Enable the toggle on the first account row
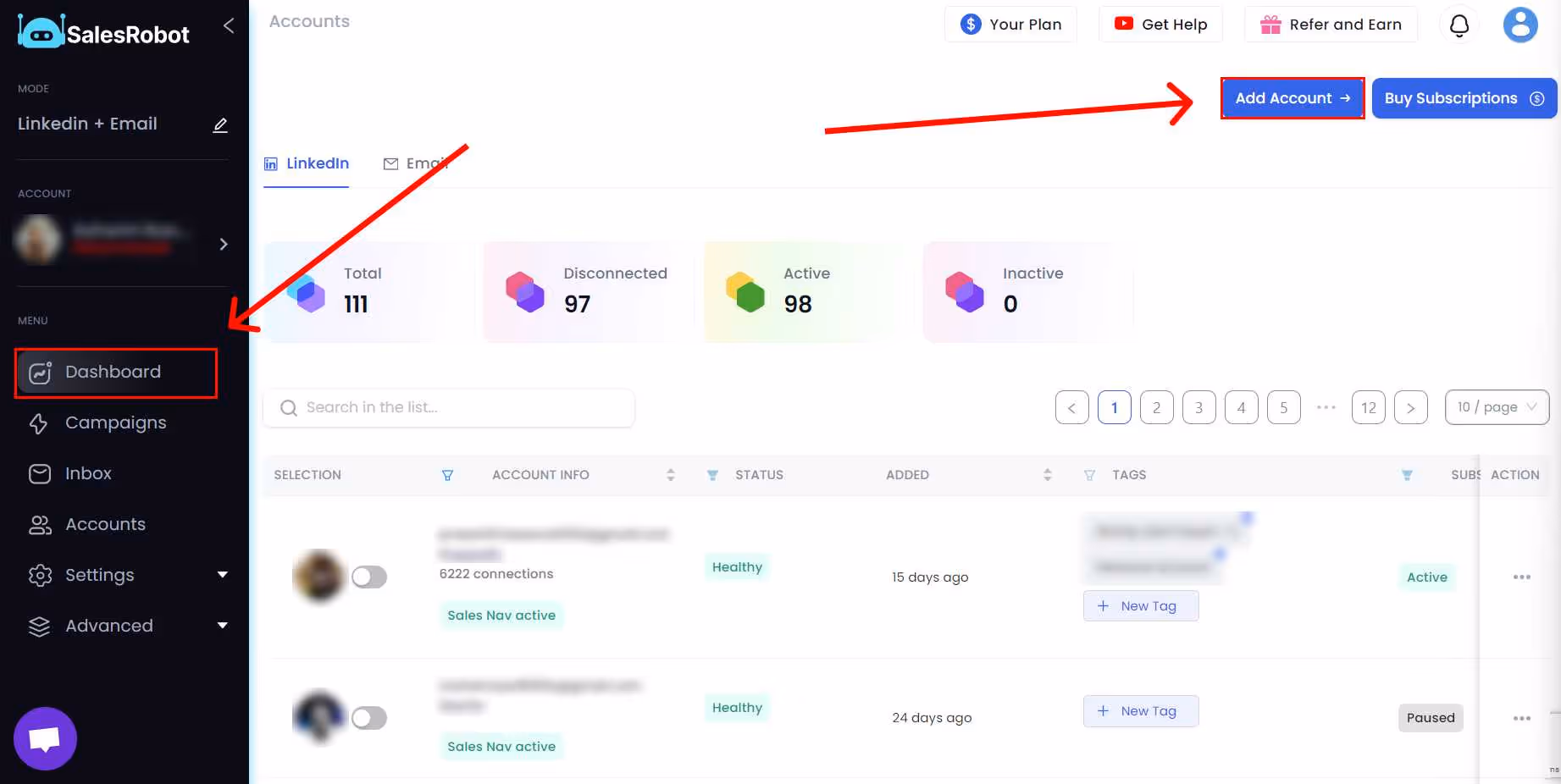Image resolution: width=1561 pixels, height=784 pixels. pyautogui.click(x=369, y=577)
